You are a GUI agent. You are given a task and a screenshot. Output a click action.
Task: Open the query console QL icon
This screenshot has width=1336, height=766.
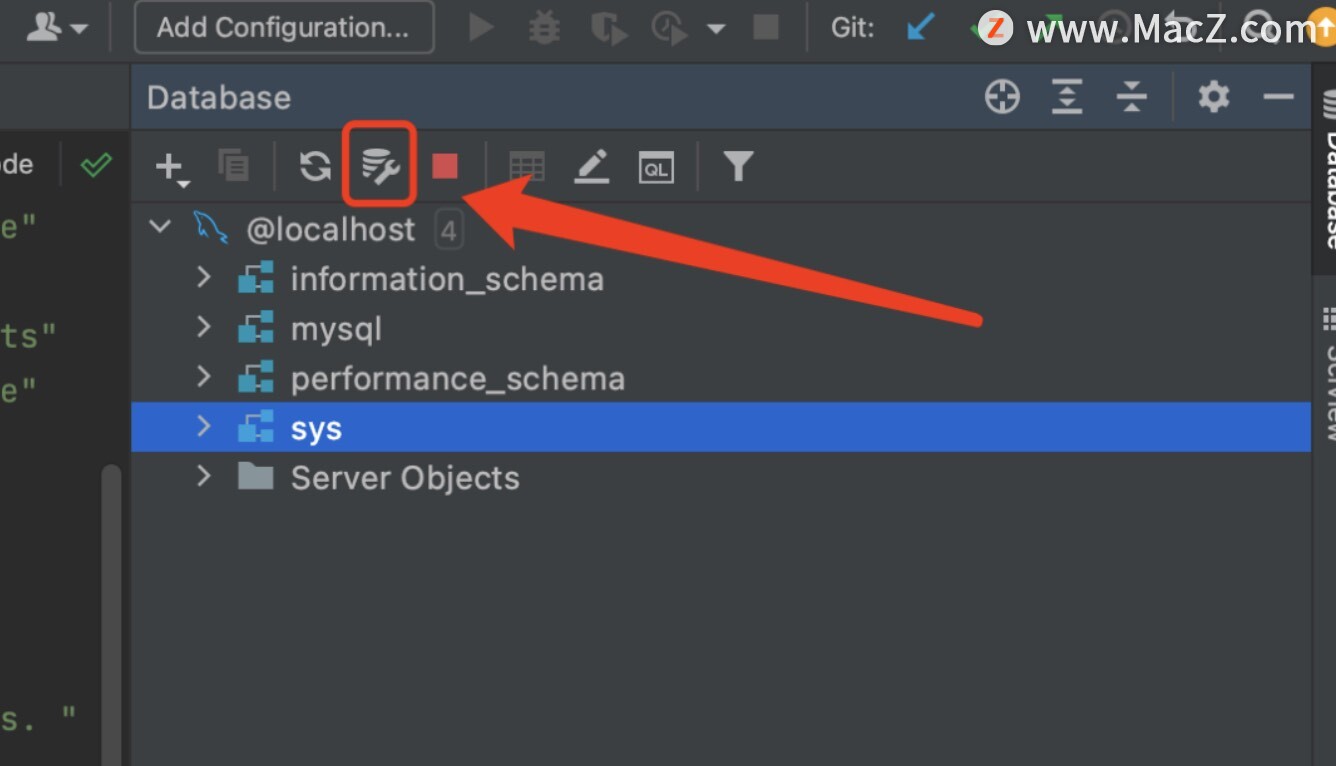pyautogui.click(x=656, y=167)
